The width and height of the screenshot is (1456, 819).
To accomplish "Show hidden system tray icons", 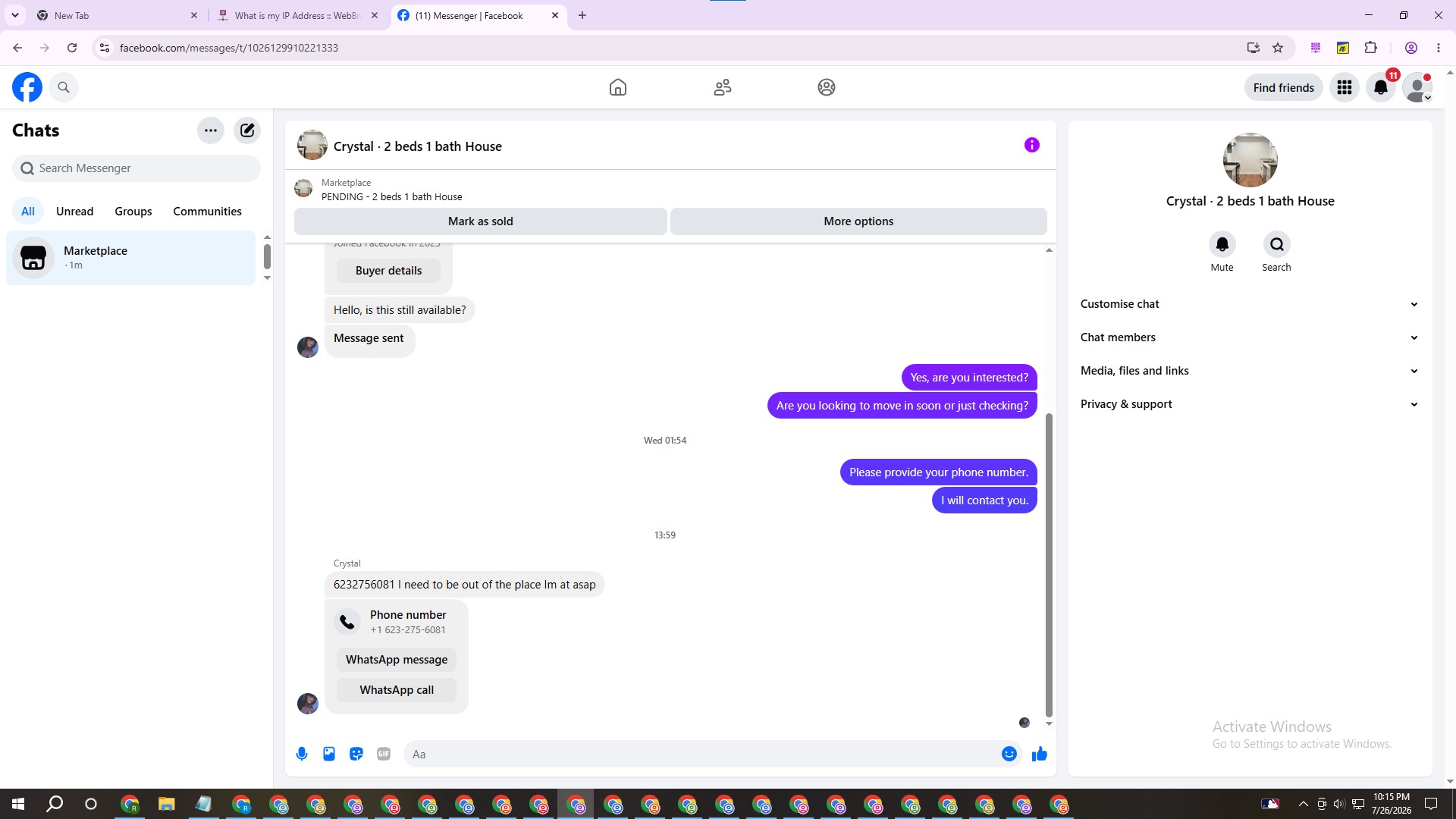I will [1303, 804].
